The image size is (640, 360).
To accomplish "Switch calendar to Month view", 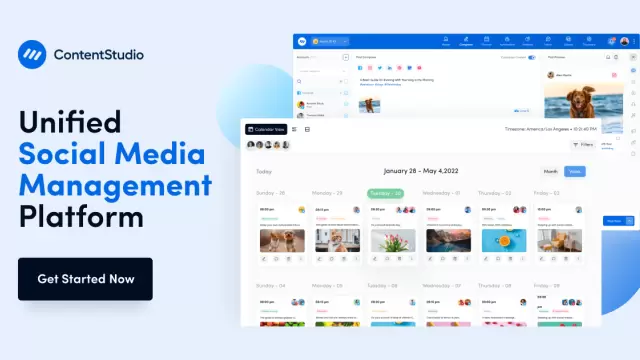I will coord(551,171).
